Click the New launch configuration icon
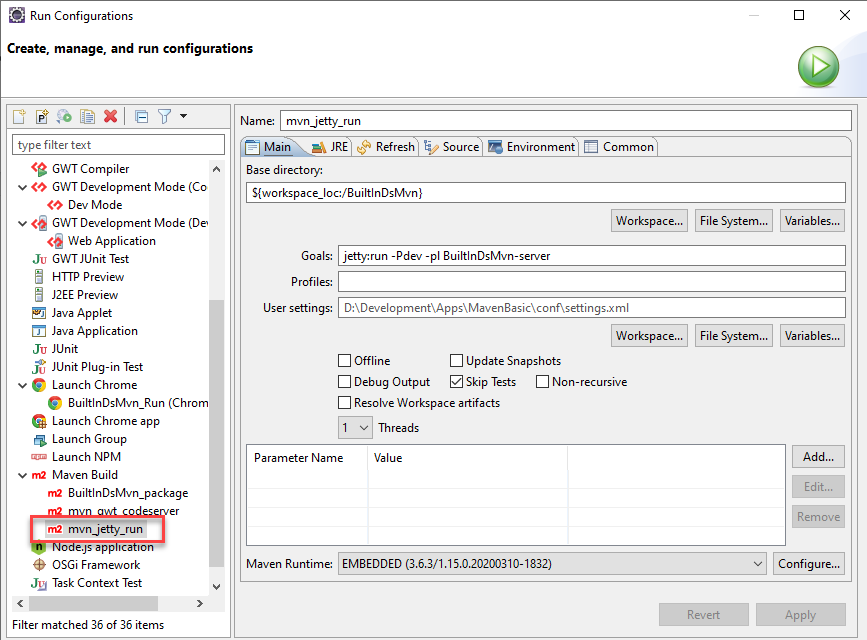Image resolution: width=867 pixels, height=640 pixels. coord(19,117)
